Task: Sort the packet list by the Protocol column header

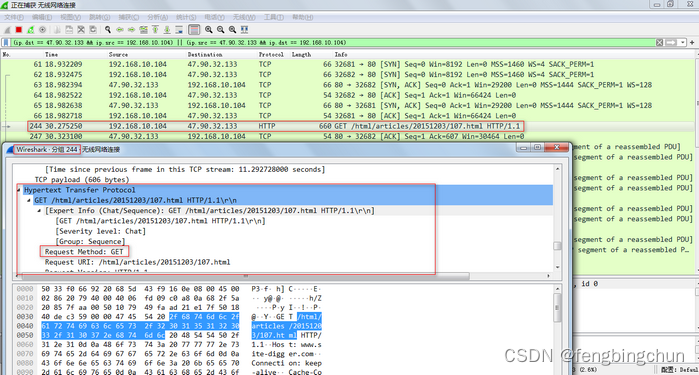Action: (271, 54)
